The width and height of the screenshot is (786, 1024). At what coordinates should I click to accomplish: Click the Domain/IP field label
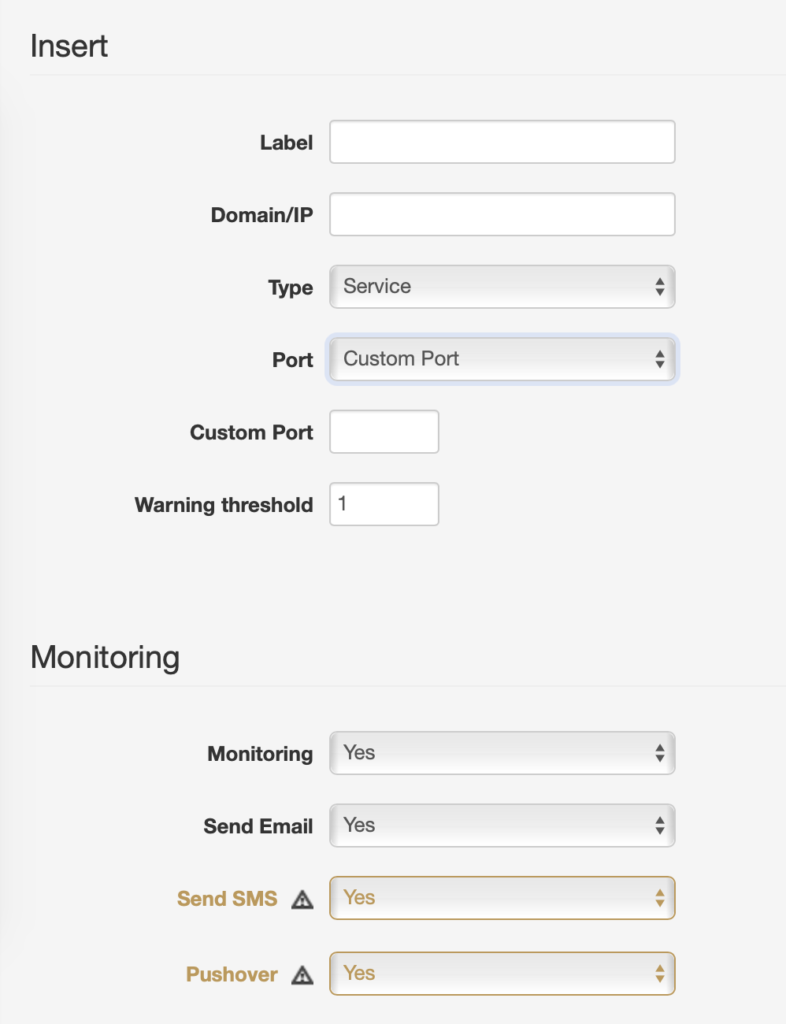point(262,215)
